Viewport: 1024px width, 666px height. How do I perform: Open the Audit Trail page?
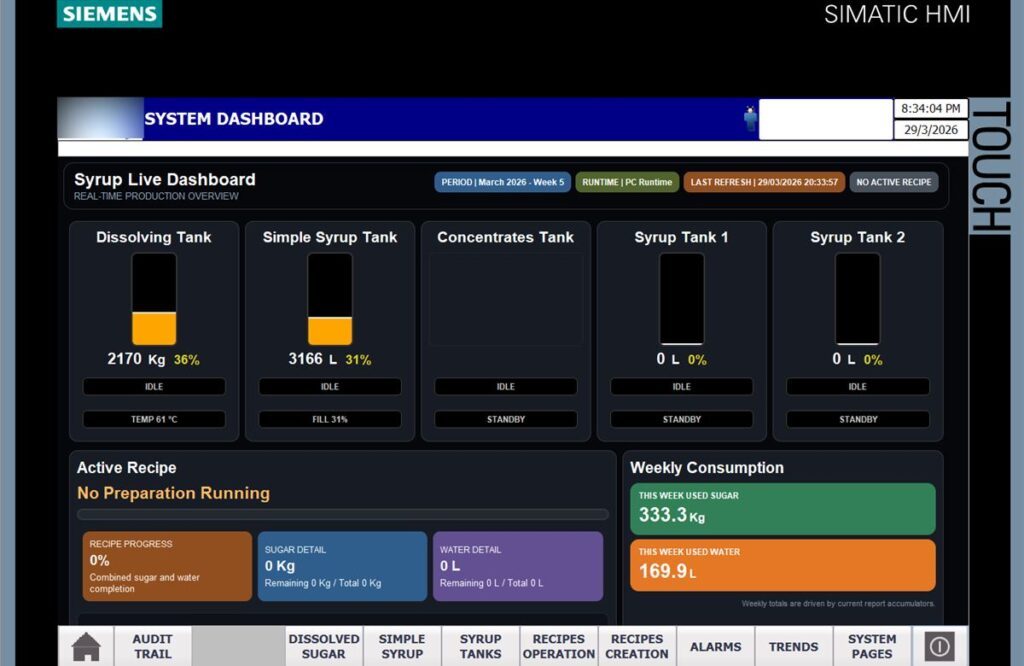tap(153, 646)
